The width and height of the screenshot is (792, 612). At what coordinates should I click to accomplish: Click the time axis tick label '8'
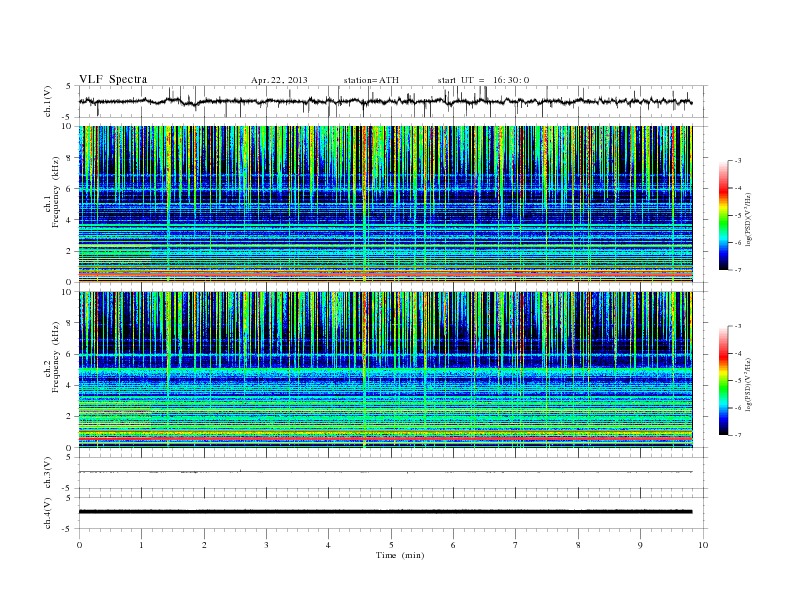(x=578, y=545)
